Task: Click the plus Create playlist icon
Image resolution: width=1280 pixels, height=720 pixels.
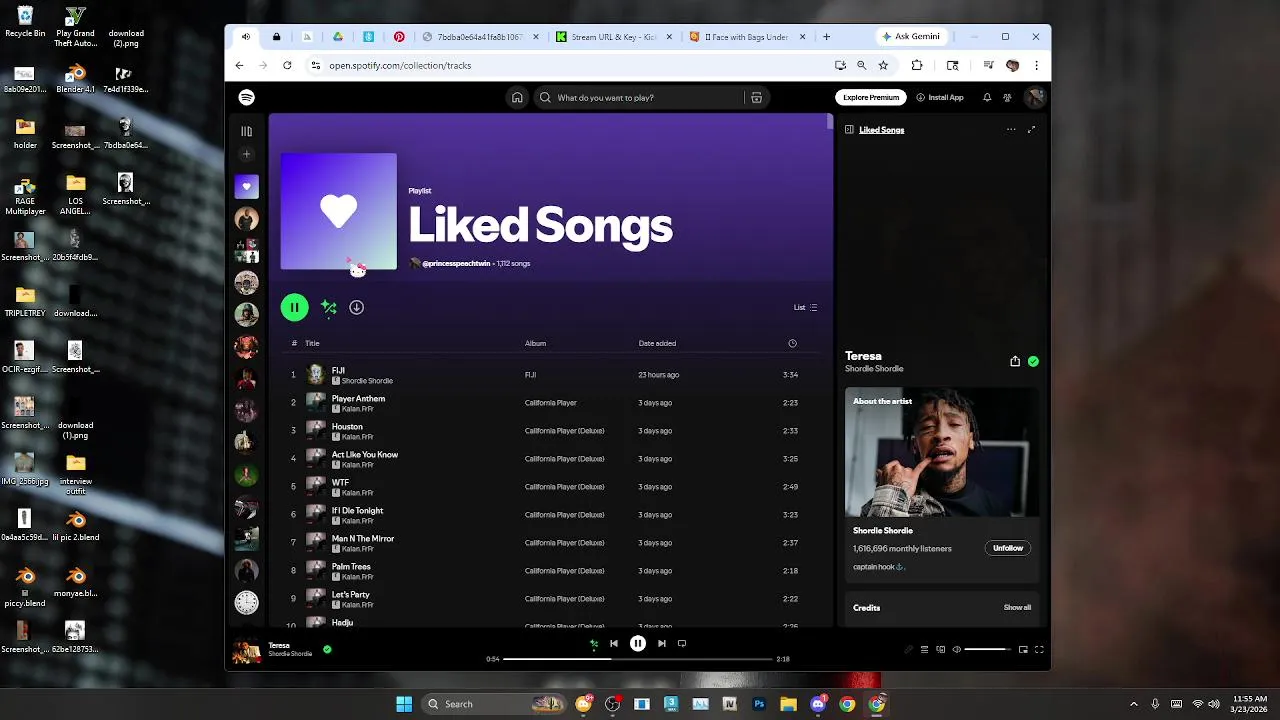Action: (x=246, y=154)
